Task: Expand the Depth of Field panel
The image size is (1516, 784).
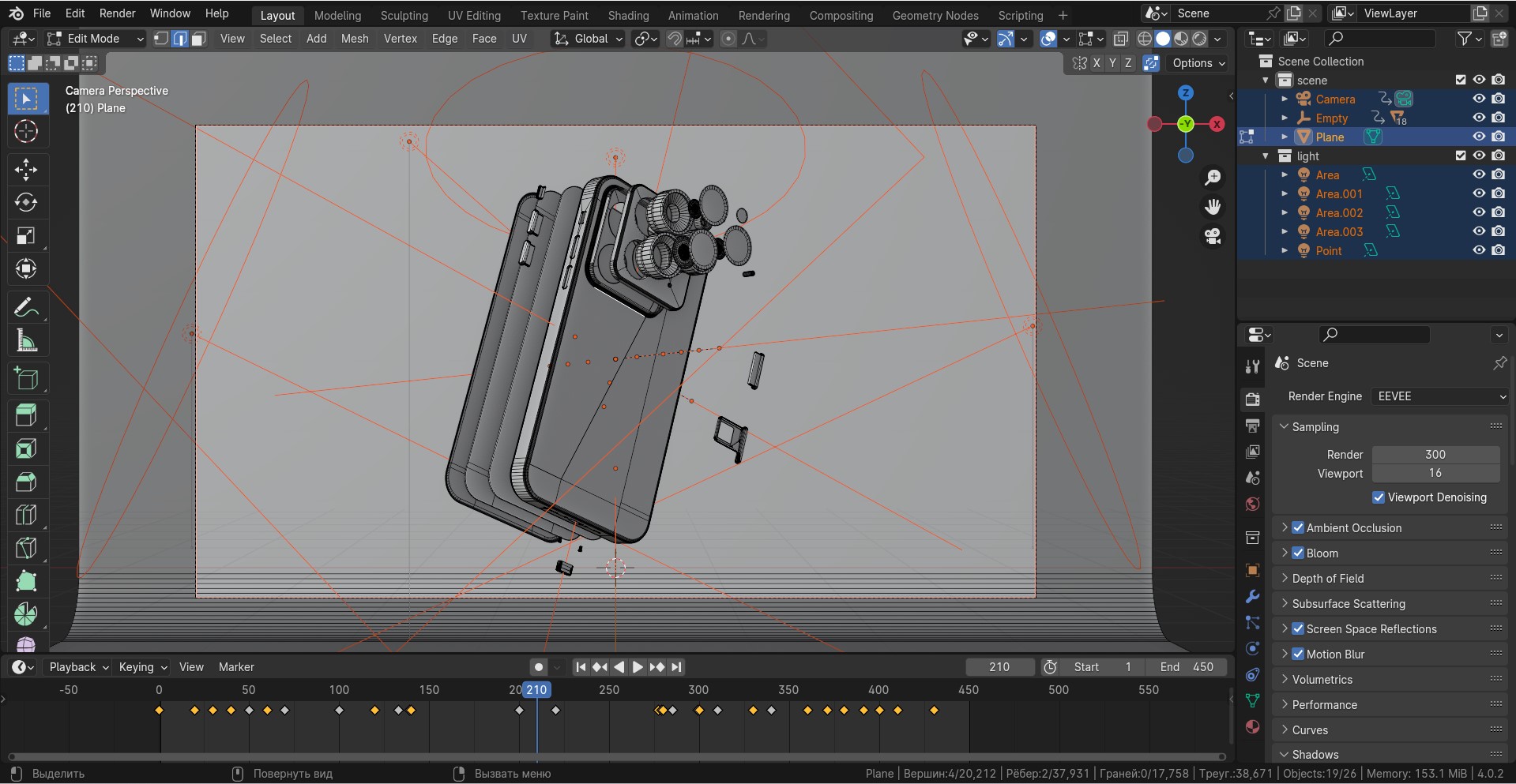Action: 1327,579
